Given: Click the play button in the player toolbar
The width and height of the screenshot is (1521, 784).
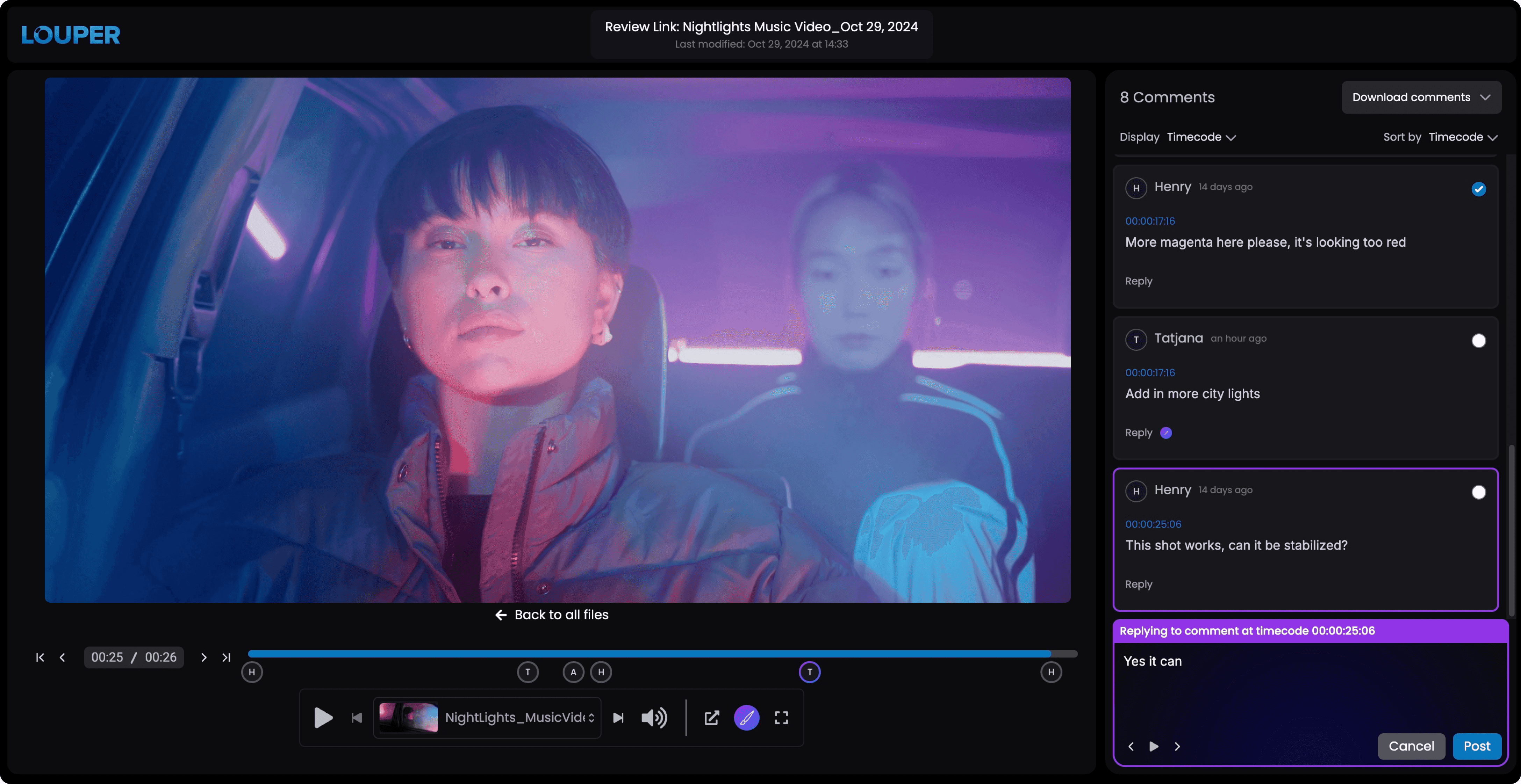Looking at the screenshot, I should (323, 717).
